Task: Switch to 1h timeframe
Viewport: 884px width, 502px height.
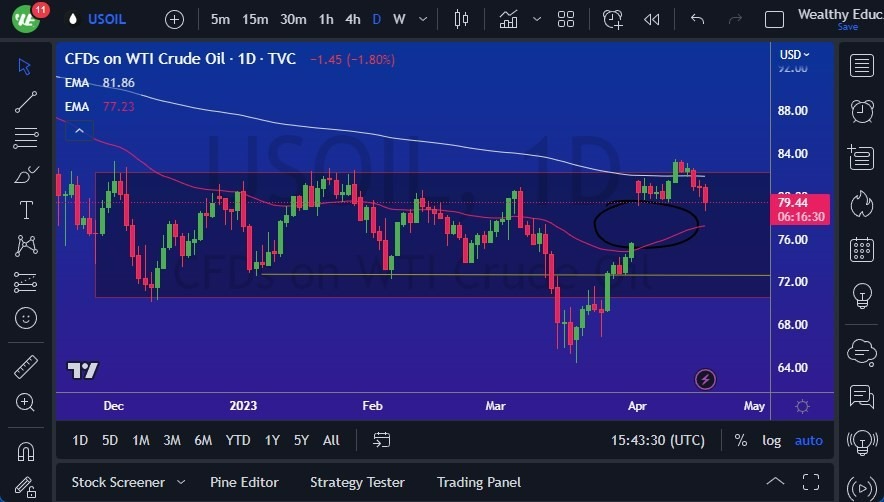Action: point(326,20)
